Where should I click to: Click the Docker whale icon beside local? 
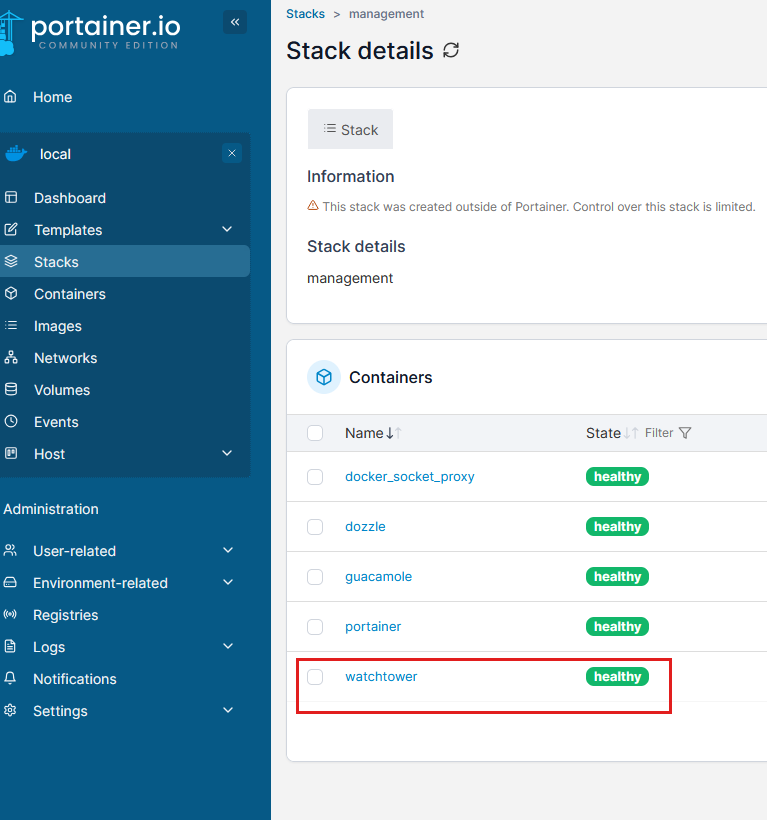coord(16,154)
